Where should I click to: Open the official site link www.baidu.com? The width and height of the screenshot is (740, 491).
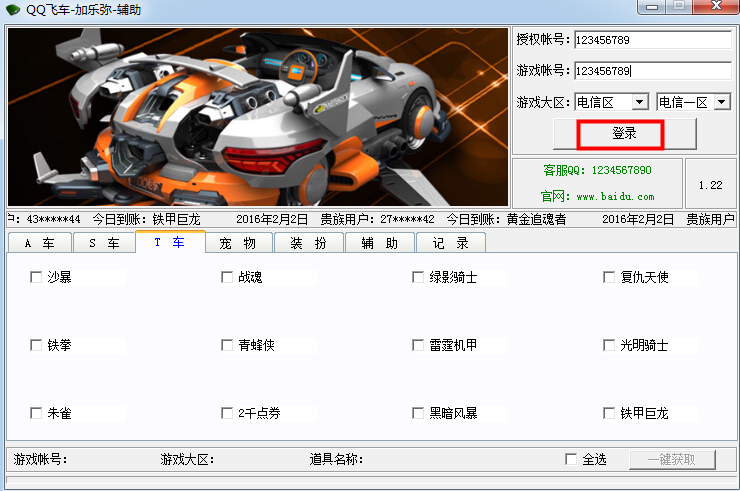pos(615,196)
